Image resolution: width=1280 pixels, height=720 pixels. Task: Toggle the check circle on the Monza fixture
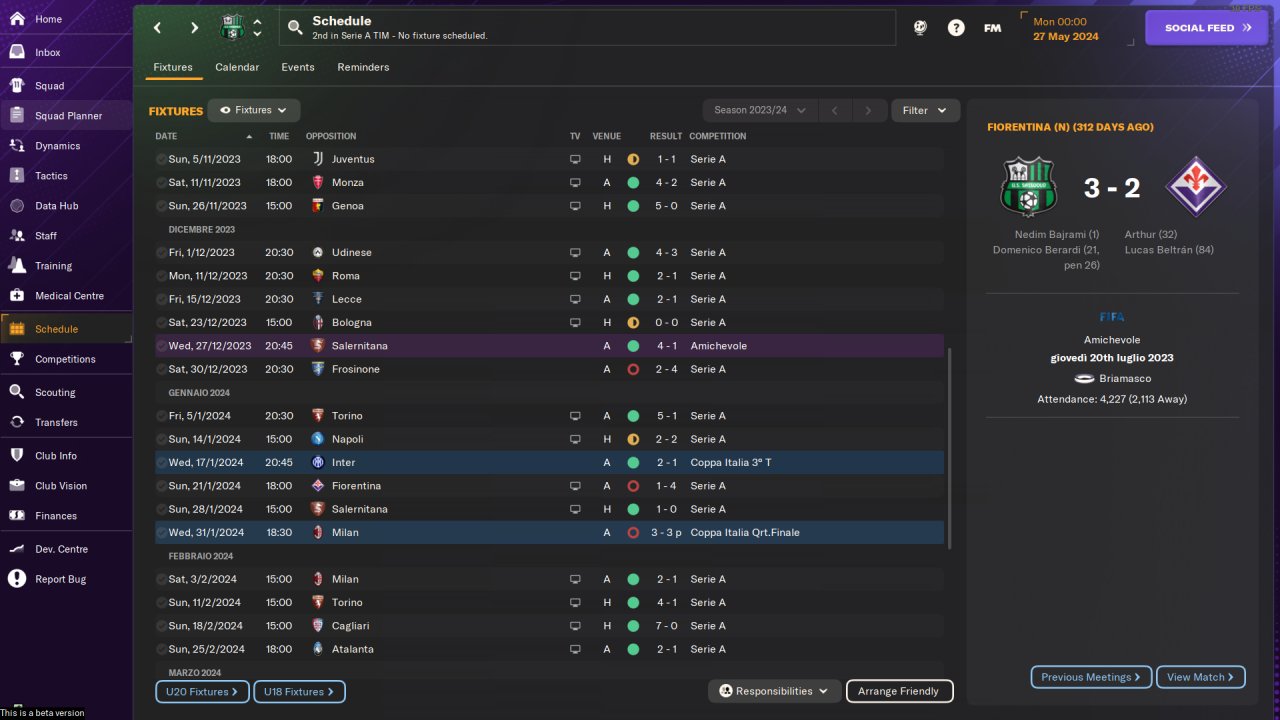(161, 183)
